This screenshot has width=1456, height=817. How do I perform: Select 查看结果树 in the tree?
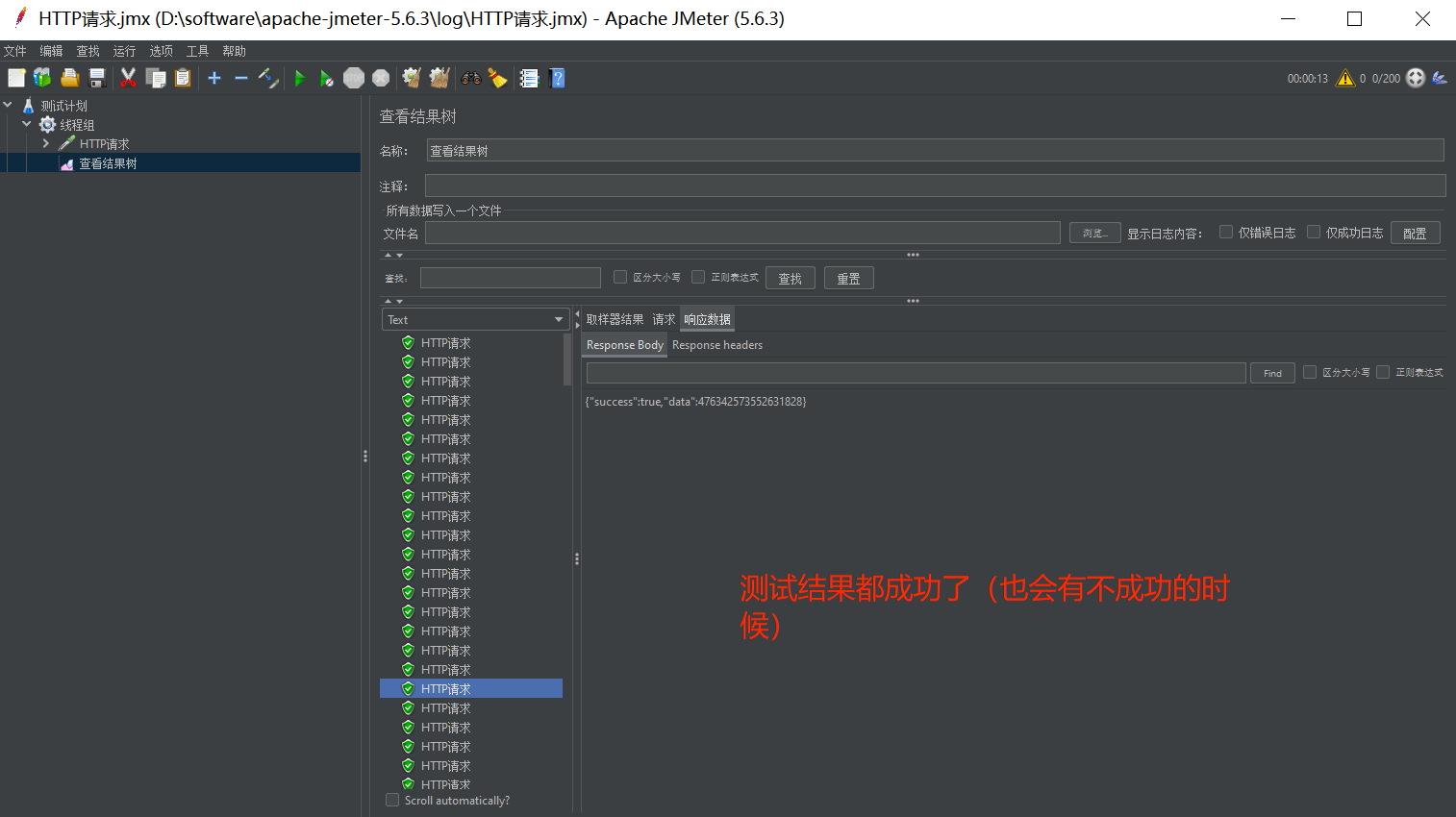point(108,163)
